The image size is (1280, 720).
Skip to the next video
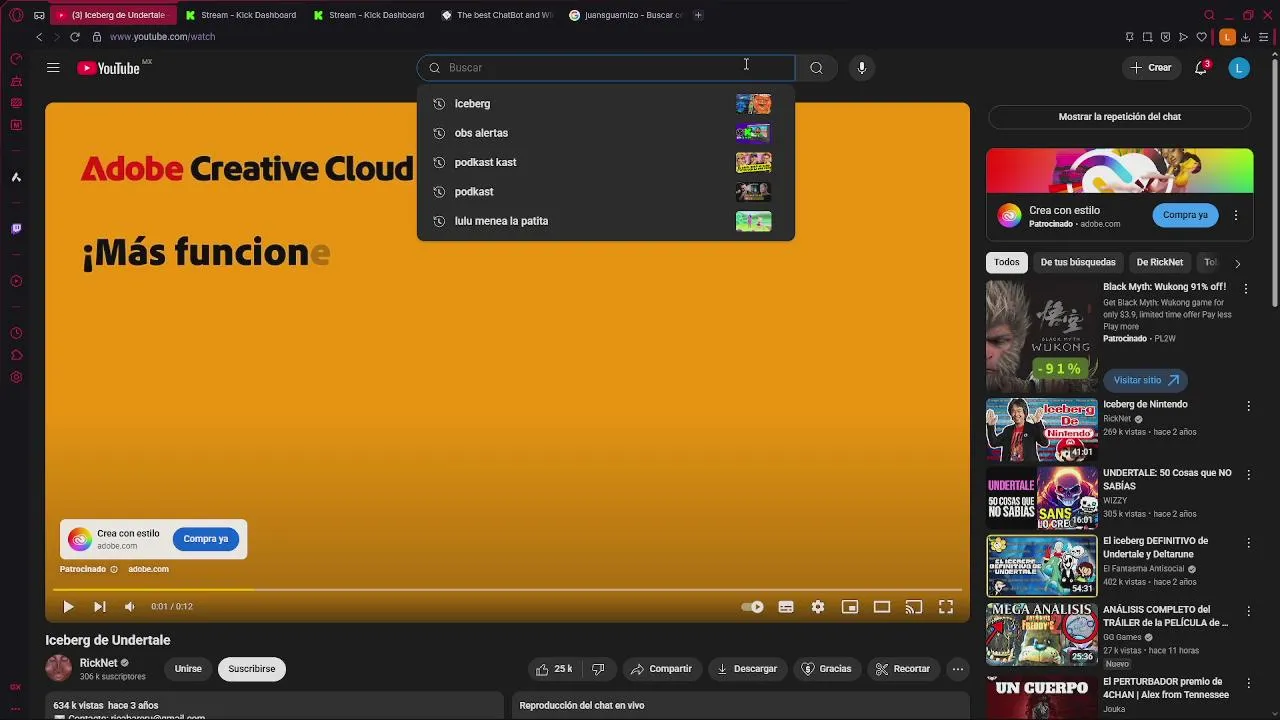[x=99, y=607]
